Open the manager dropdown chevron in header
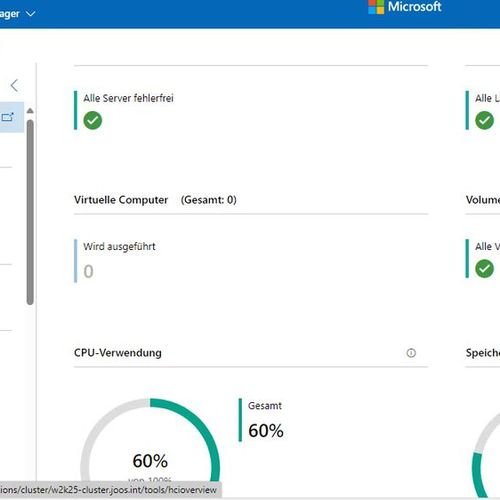The width and height of the screenshot is (500, 500). (30, 14)
